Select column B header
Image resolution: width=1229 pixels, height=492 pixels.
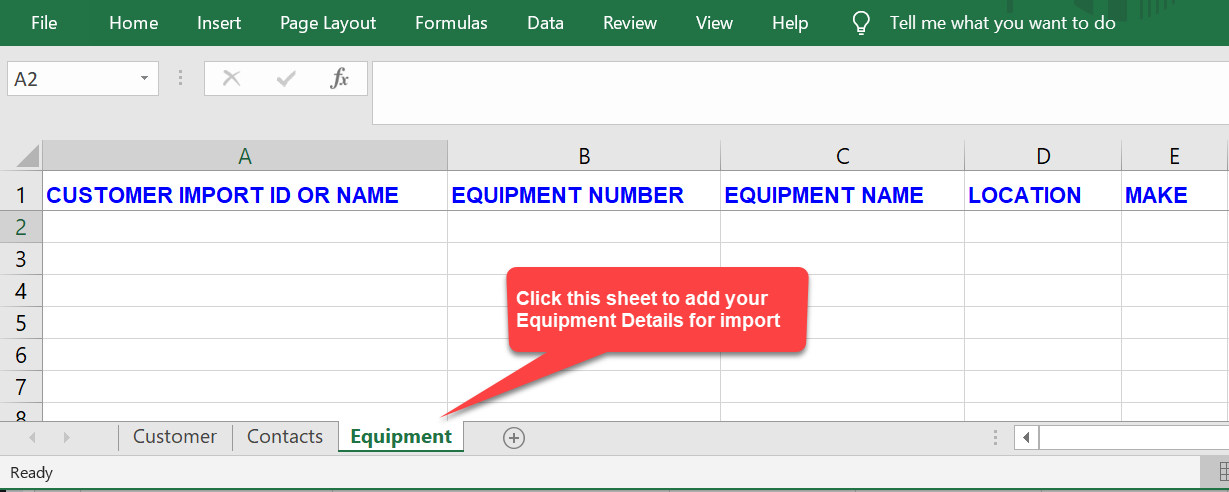pos(584,155)
